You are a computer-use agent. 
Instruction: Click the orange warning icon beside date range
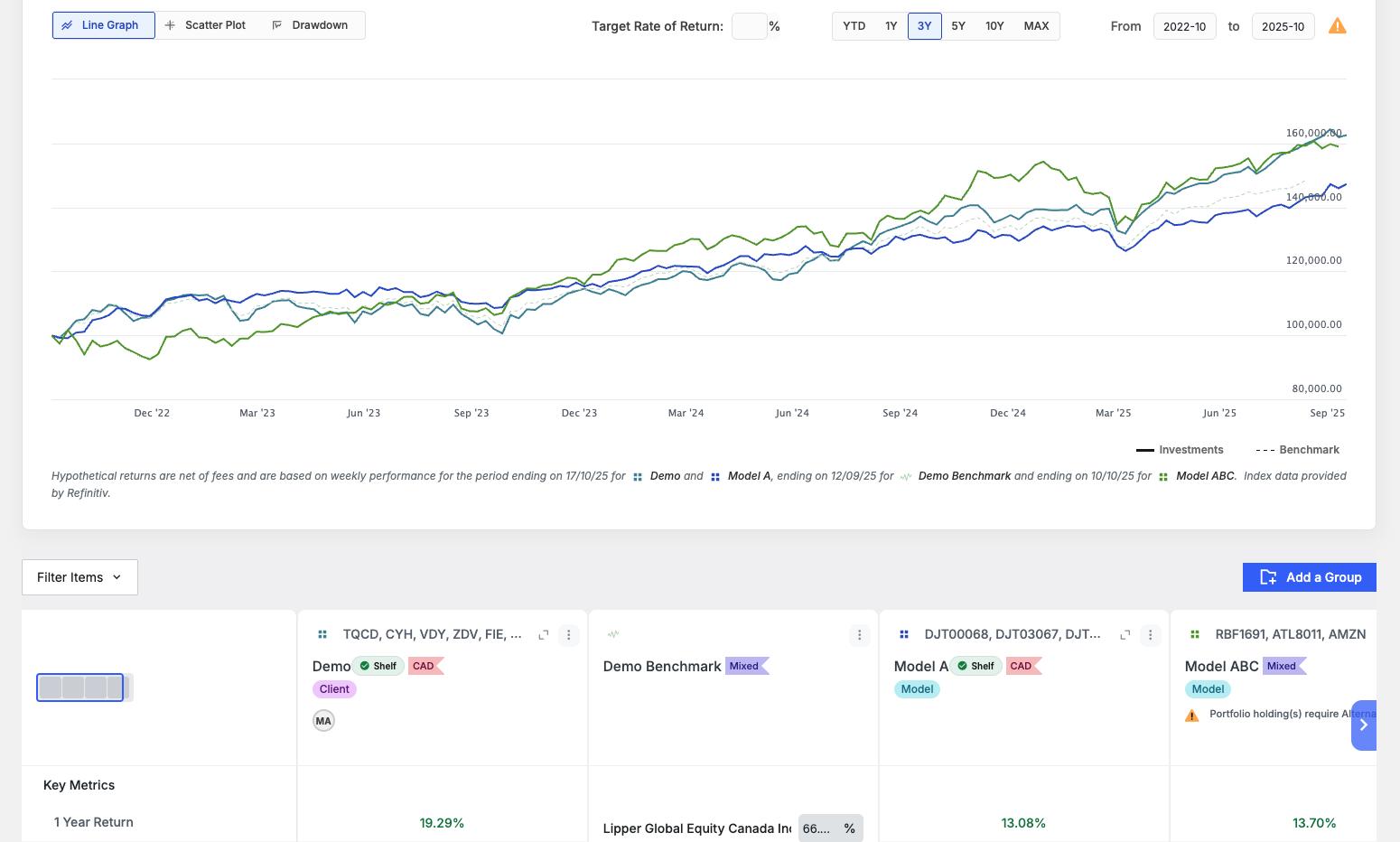tap(1338, 26)
